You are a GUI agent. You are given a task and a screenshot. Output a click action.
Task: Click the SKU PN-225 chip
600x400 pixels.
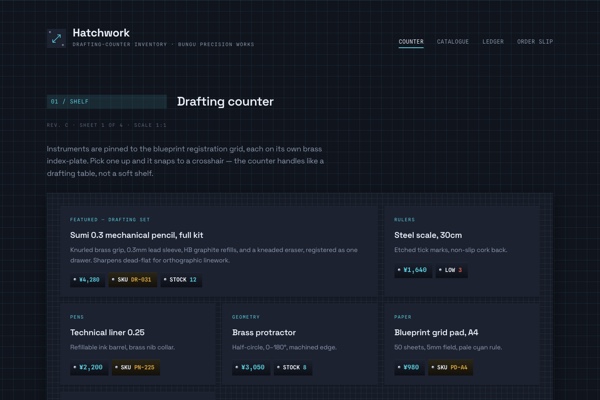point(136,367)
